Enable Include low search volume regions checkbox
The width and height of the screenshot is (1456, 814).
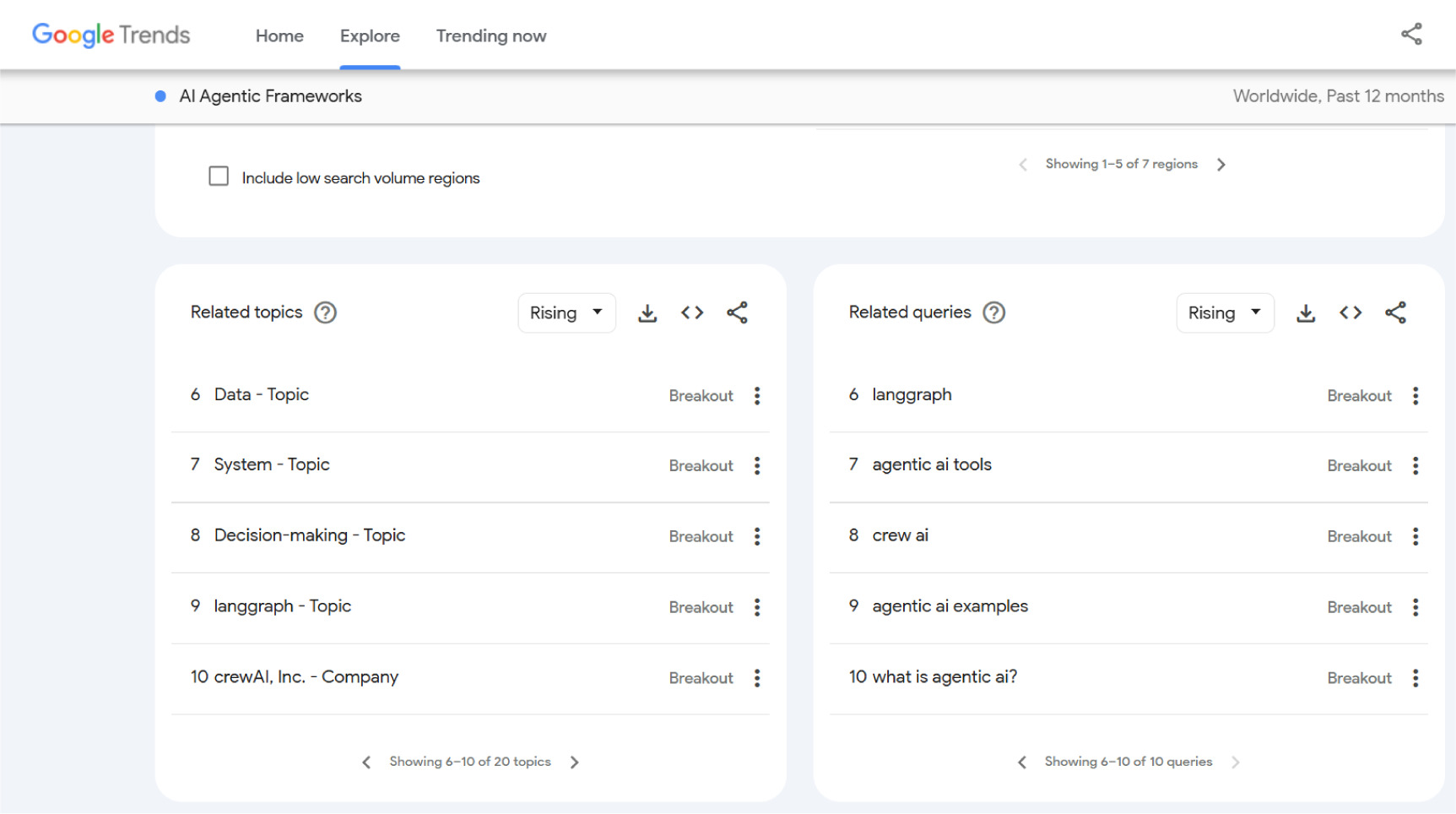pos(219,176)
